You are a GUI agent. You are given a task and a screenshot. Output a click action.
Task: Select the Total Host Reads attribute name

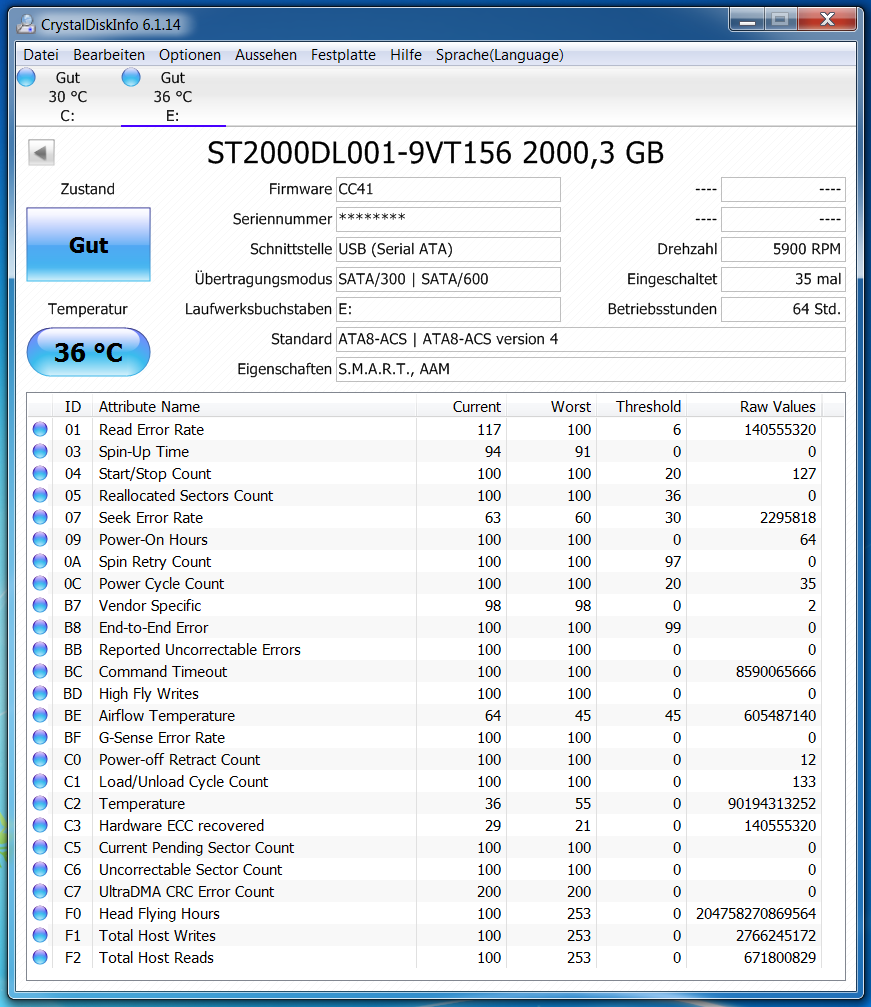click(156, 958)
